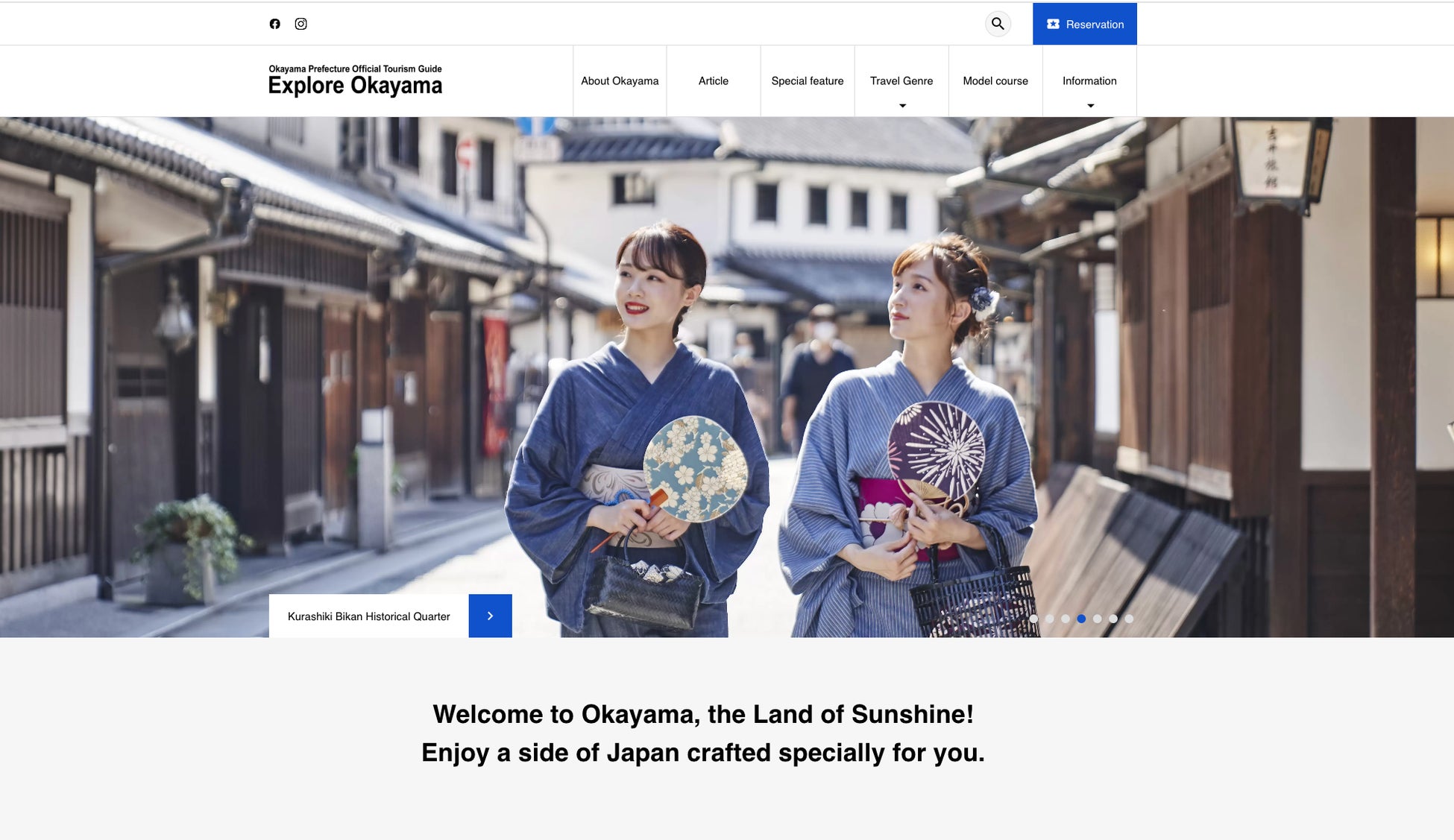Select the first carousel slide dot

coord(1033,619)
